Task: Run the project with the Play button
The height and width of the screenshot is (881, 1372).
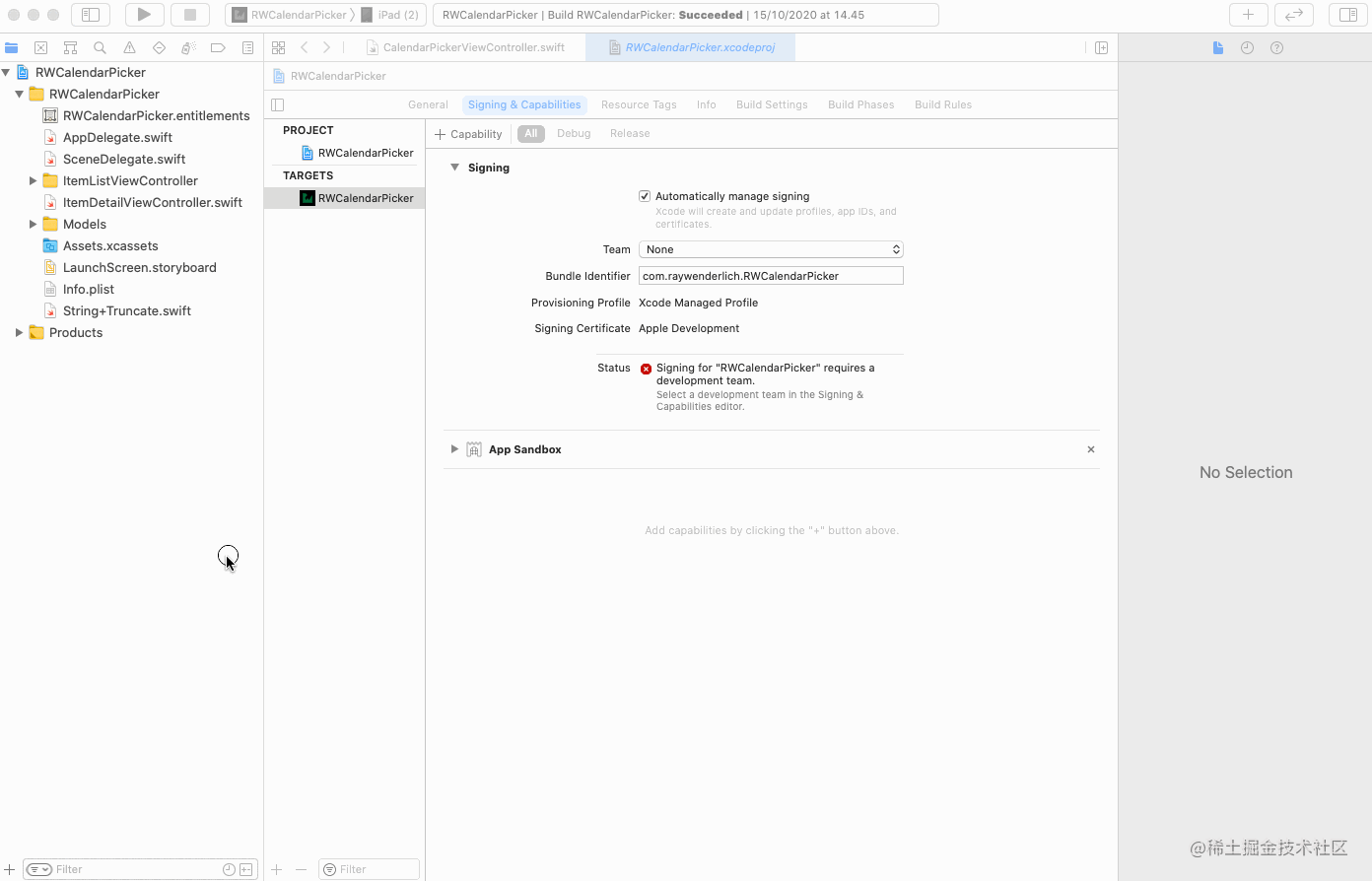Action: tap(144, 15)
